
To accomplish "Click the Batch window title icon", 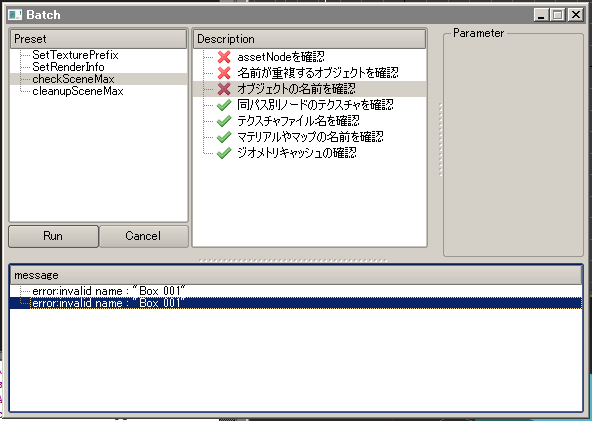I will click(x=15, y=15).
